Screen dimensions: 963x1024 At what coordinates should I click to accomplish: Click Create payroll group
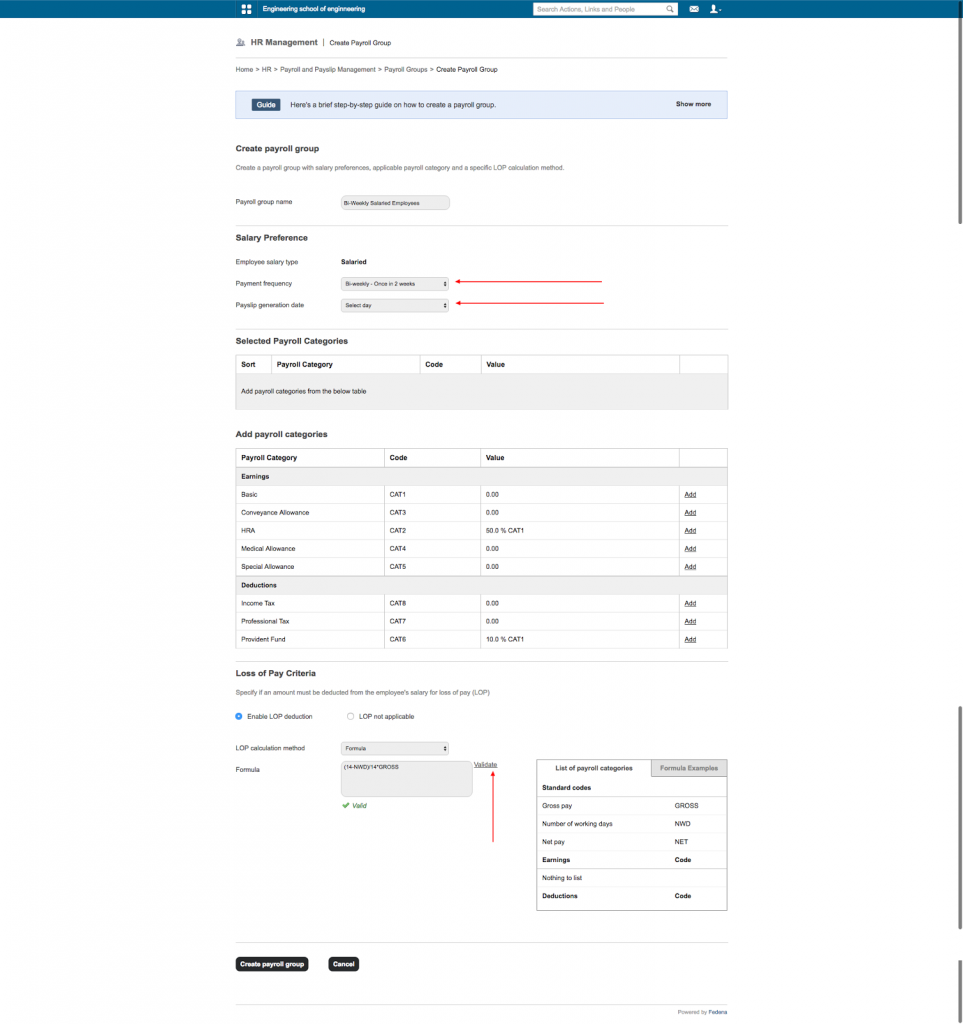pos(271,963)
